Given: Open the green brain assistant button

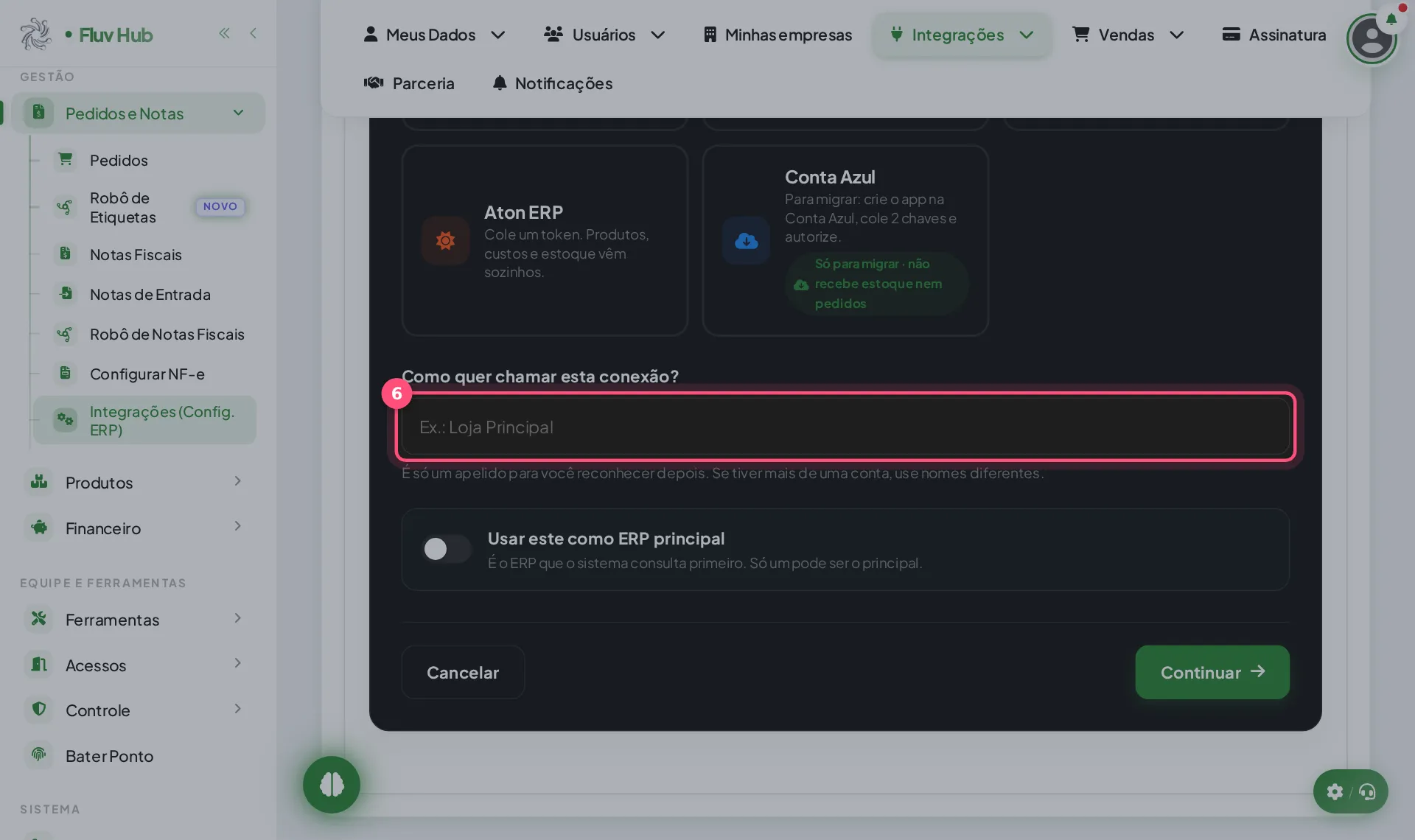Looking at the screenshot, I should click(332, 785).
